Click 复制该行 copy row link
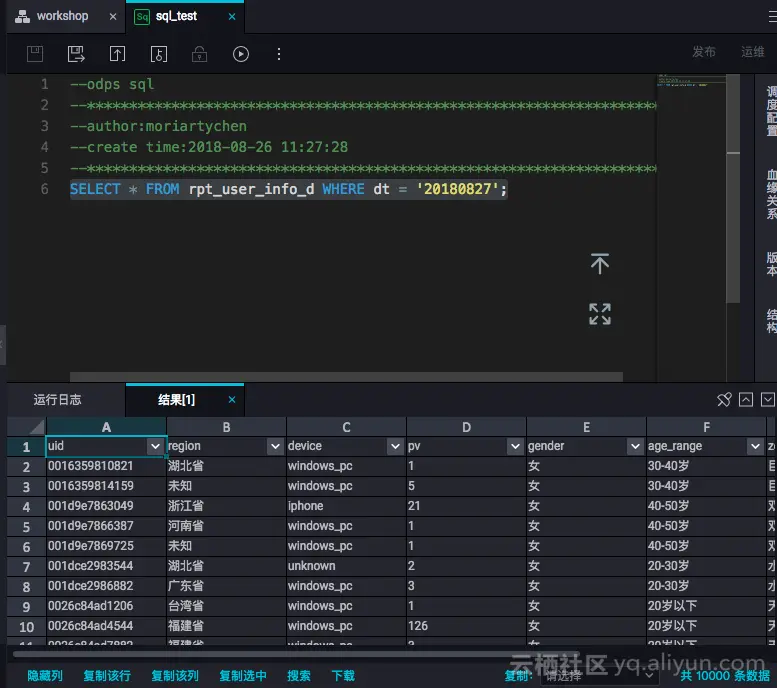The image size is (777, 688). (x=107, y=676)
